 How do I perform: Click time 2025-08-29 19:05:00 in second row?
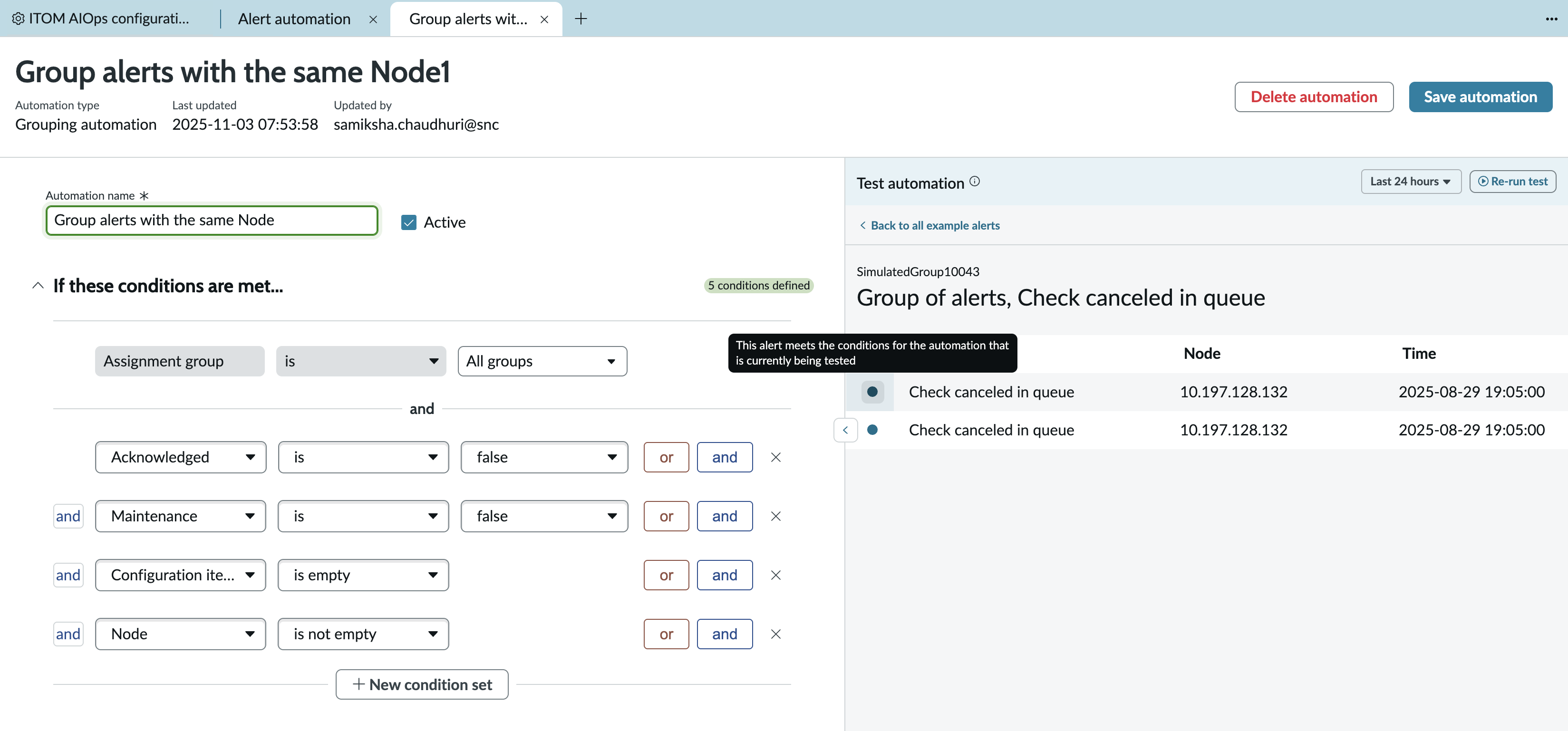click(1471, 430)
